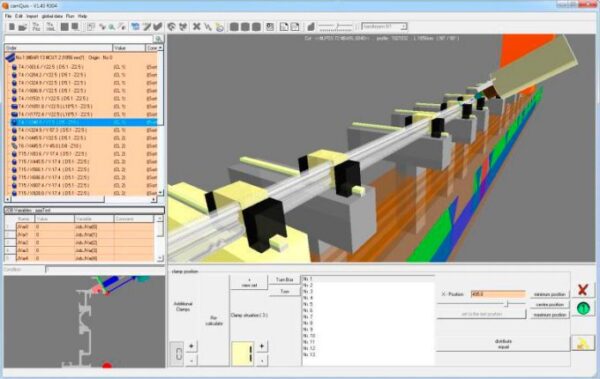This screenshot has width=600, height=379.
Task: Click the minimum position button
Action: (x=550, y=294)
